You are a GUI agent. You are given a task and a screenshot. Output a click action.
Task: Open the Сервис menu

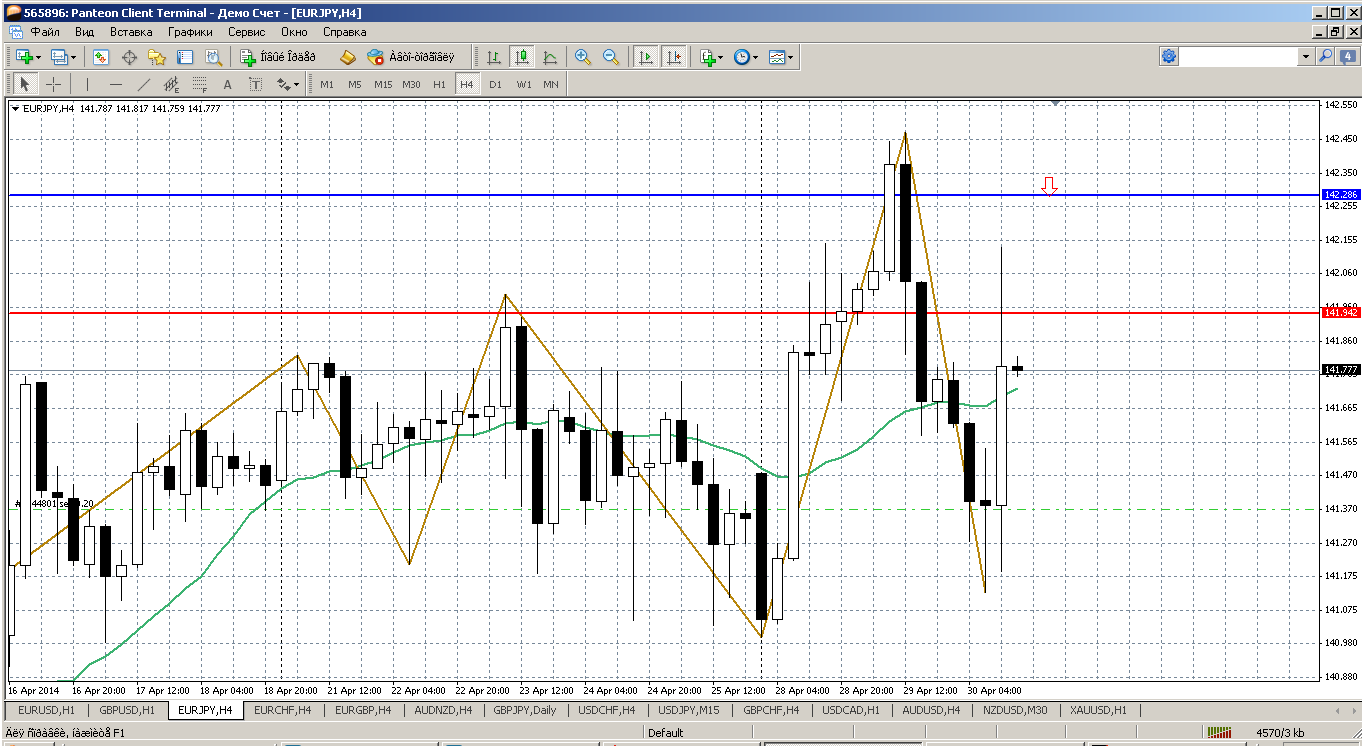246,32
